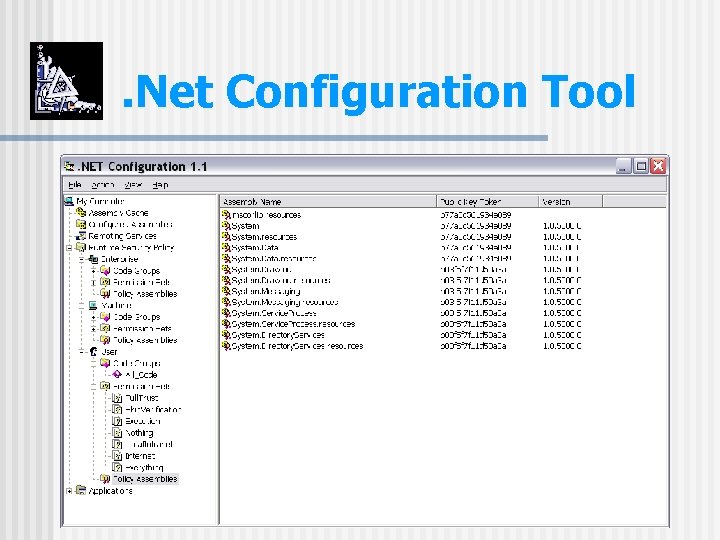Select the System.ServiceProcess assembly name
The image size is (720, 540).
pos(274,313)
